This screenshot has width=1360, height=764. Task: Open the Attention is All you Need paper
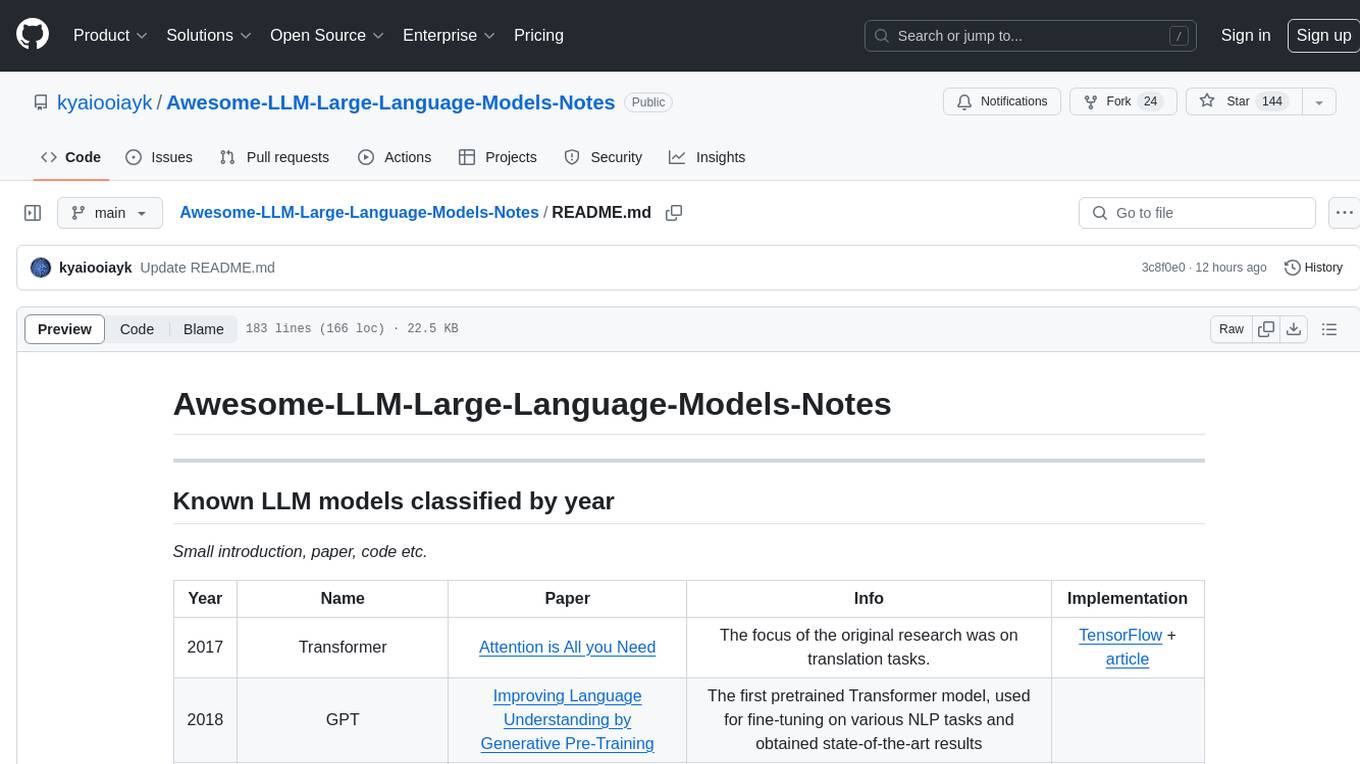pyautogui.click(x=567, y=647)
